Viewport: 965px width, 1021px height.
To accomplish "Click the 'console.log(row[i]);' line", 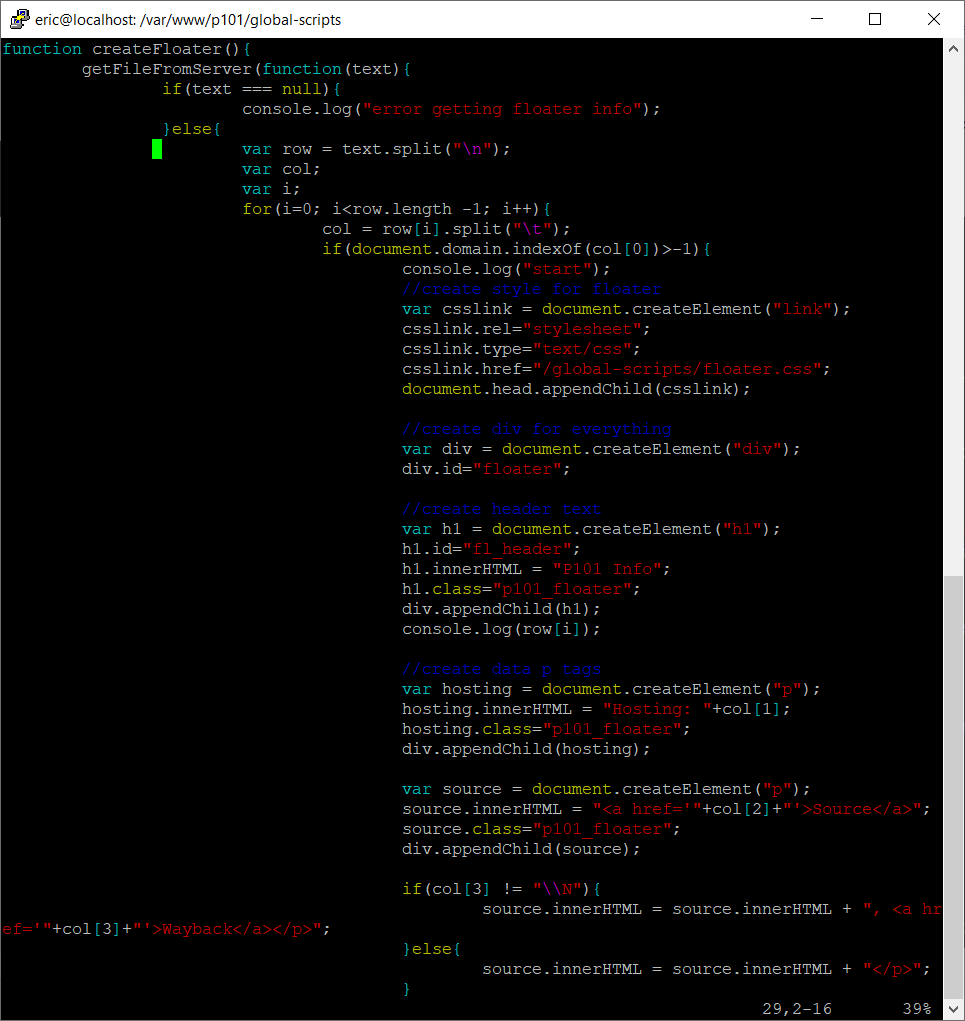I will pyautogui.click(x=501, y=629).
